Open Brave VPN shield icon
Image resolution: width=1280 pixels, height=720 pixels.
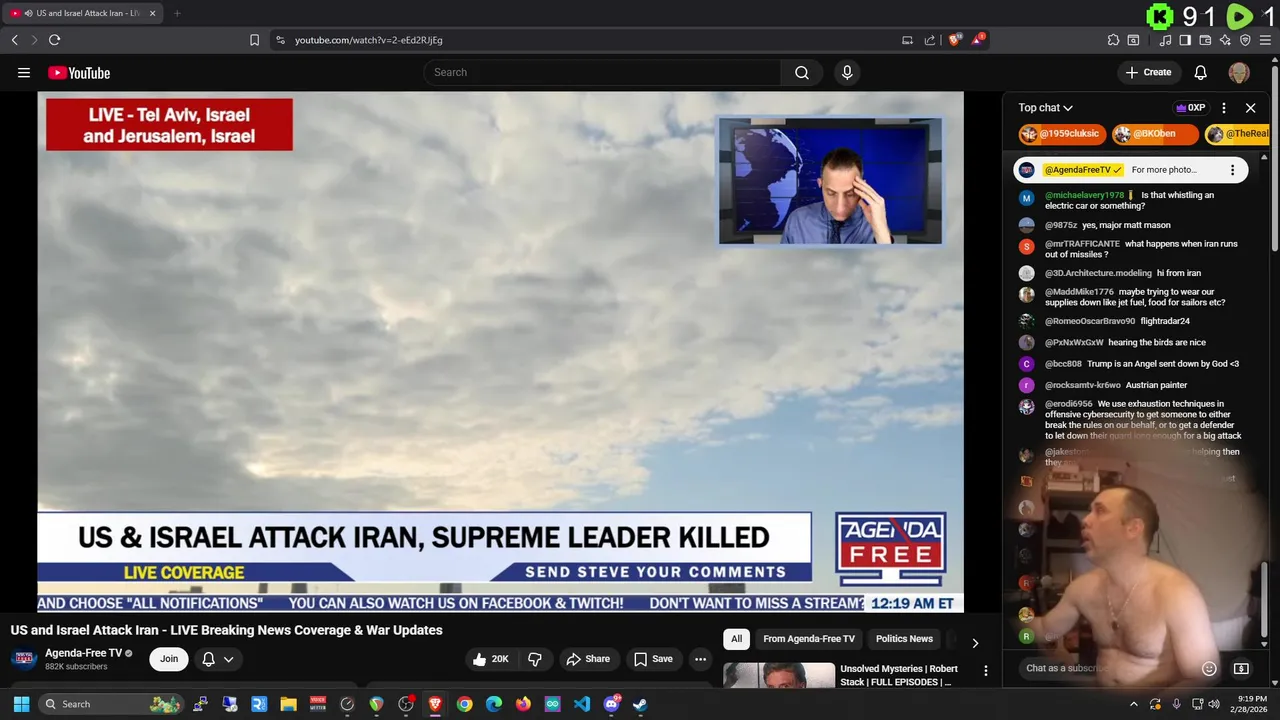pos(1245,40)
